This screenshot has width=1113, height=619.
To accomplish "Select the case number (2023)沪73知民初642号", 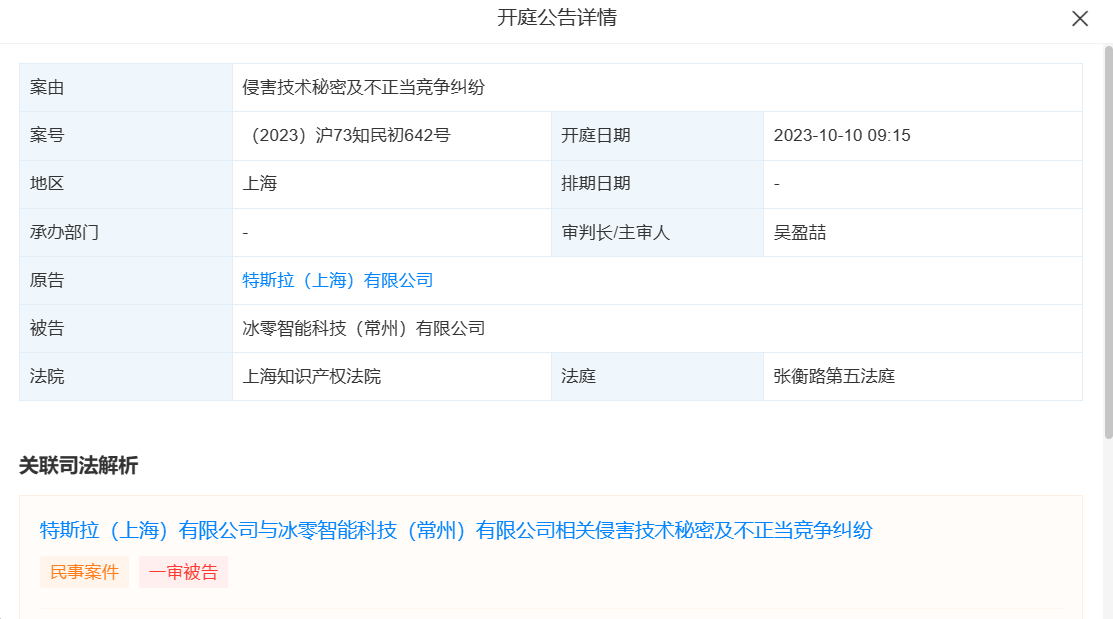I will pos(346,136).
